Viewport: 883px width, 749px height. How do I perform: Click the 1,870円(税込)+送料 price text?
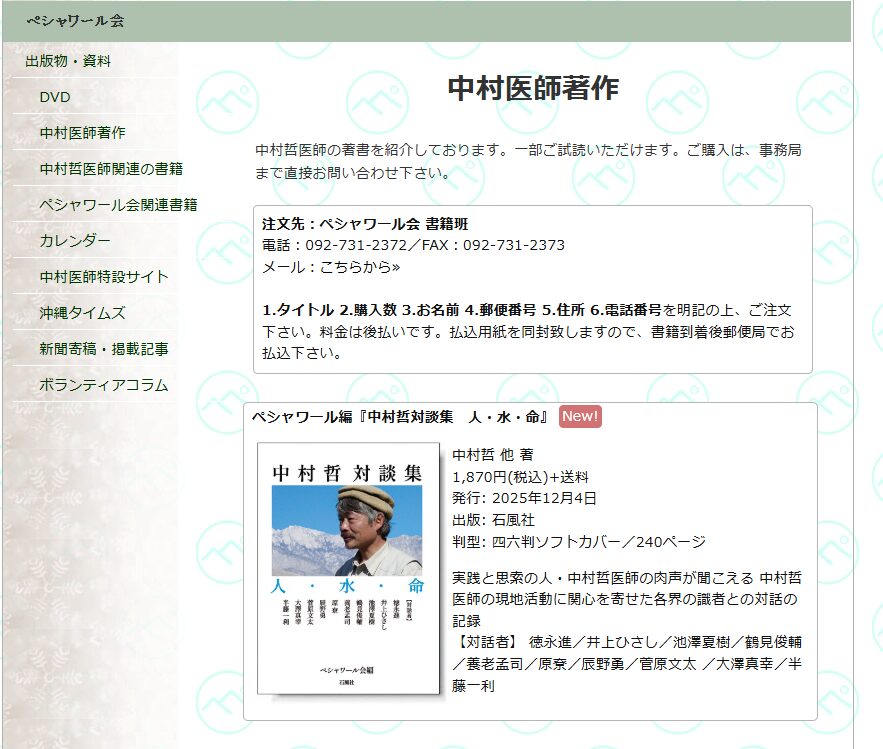pos(520,477)
